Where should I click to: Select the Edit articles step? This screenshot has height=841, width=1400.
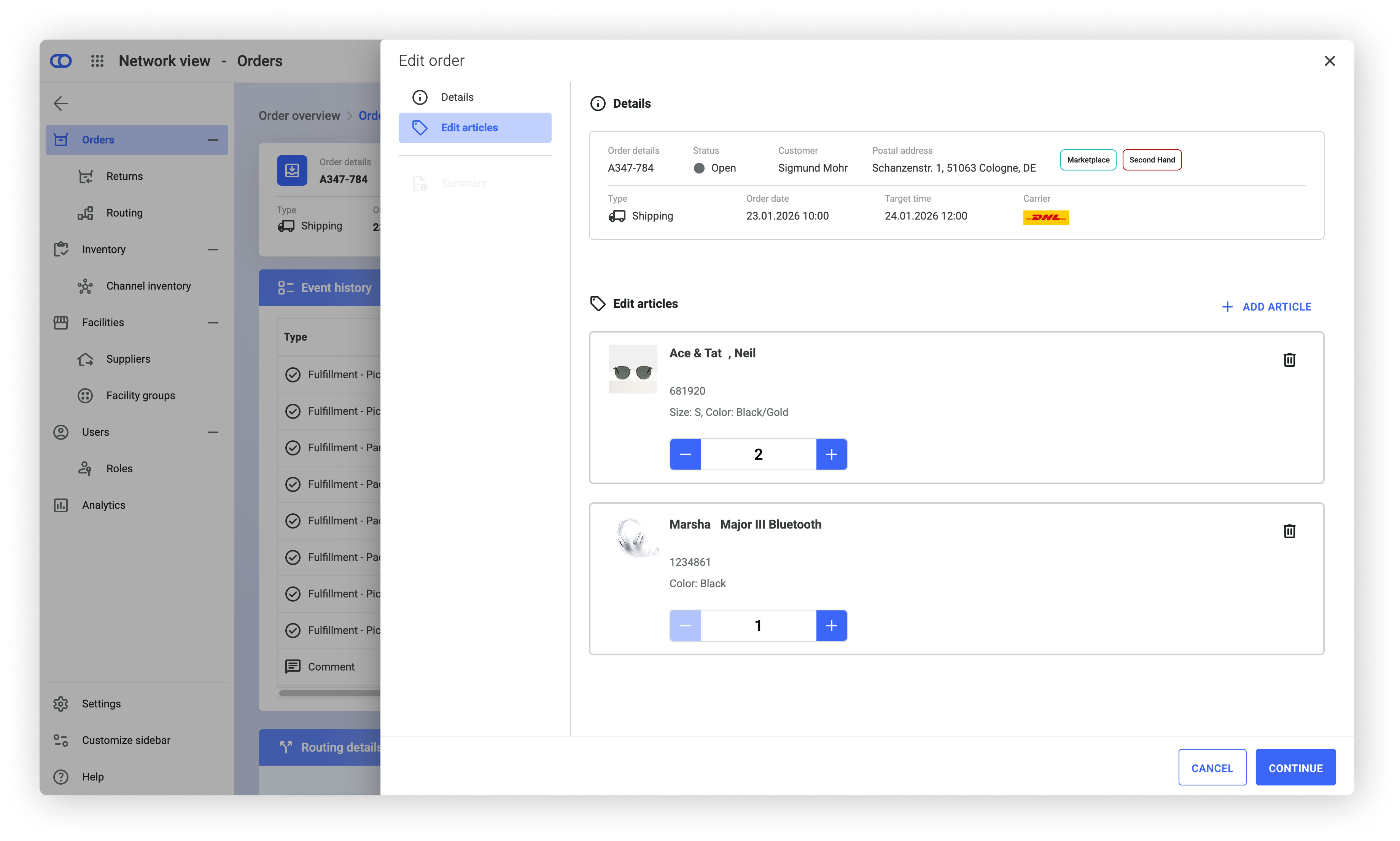(469, 127)
